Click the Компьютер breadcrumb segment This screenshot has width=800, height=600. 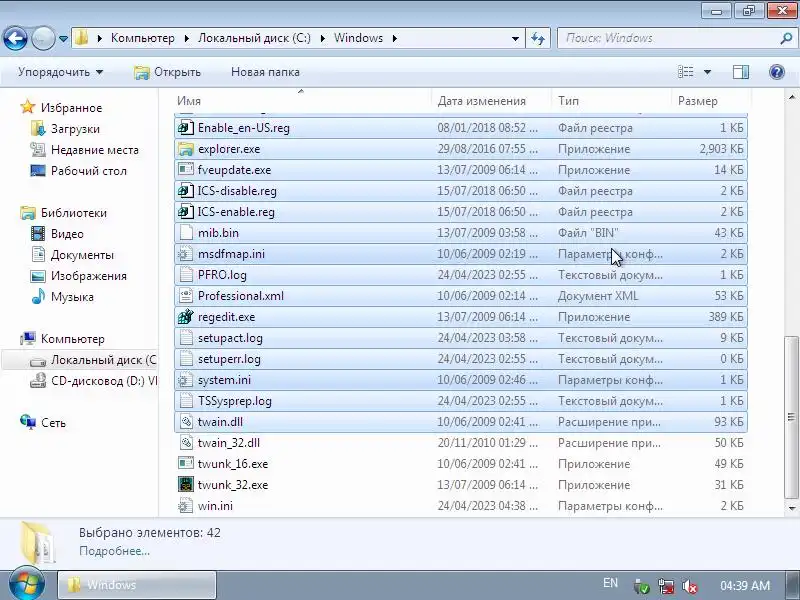pos(142,38)
